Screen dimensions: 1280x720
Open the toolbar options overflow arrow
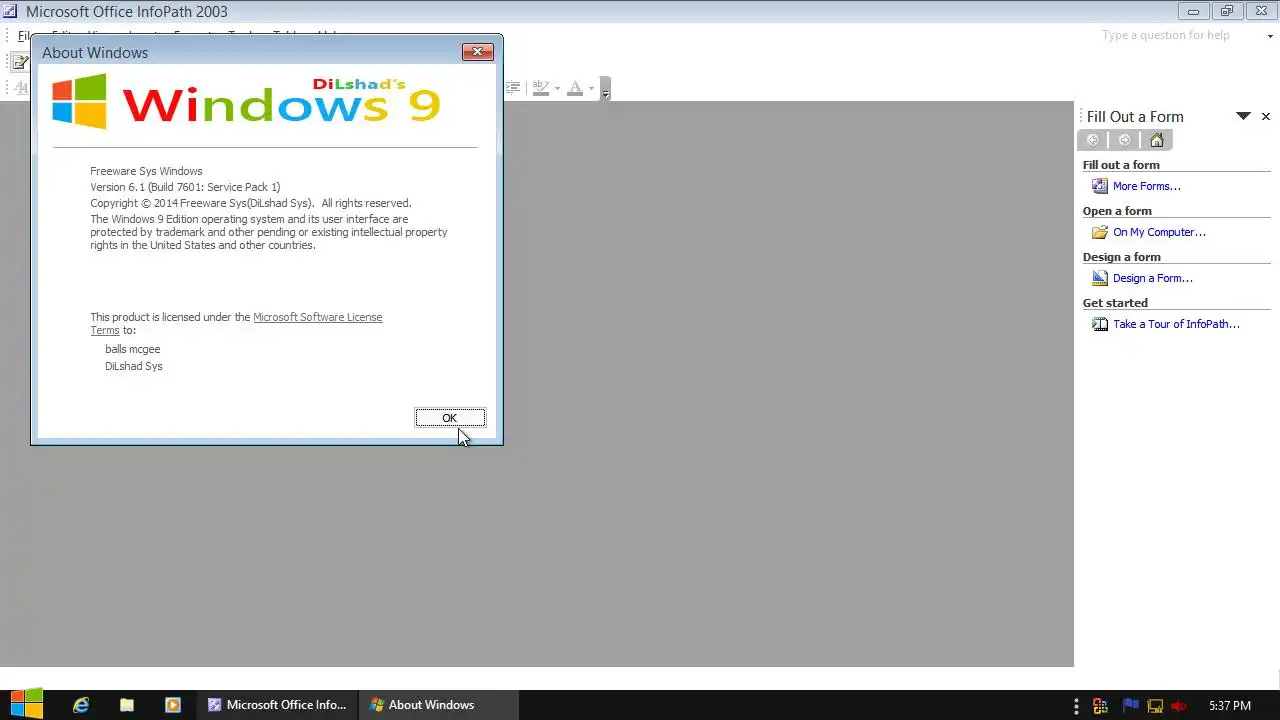(x=605, y=89)
